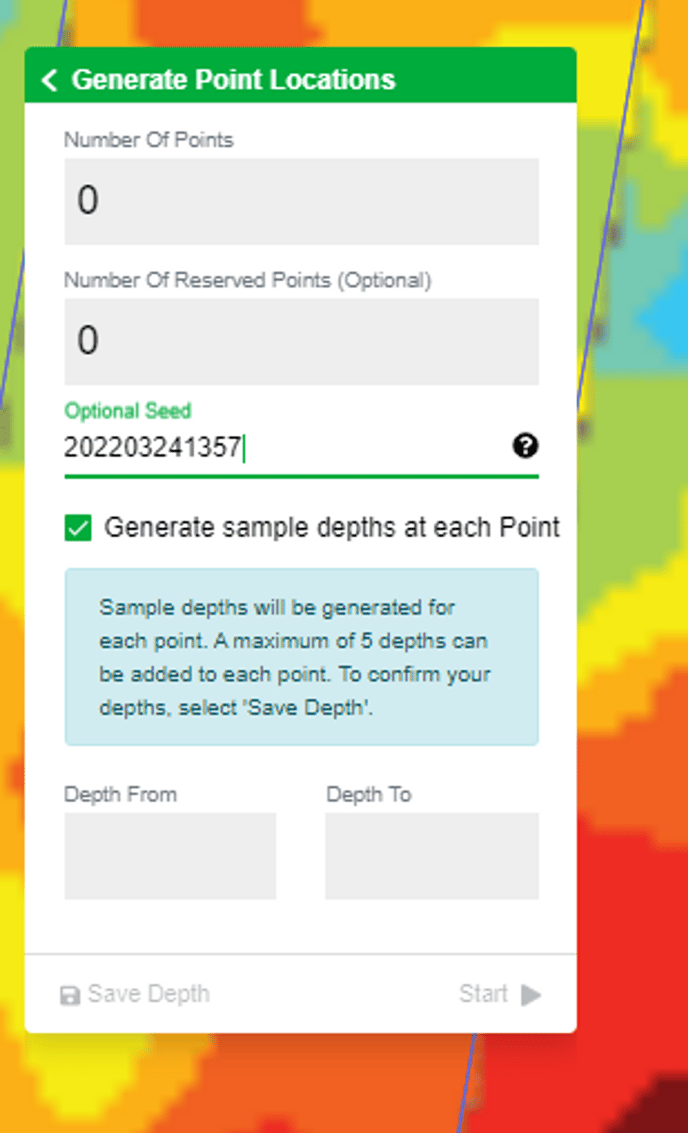
Task: Focus the Number Of Points field
Action: tap(301, 201)
